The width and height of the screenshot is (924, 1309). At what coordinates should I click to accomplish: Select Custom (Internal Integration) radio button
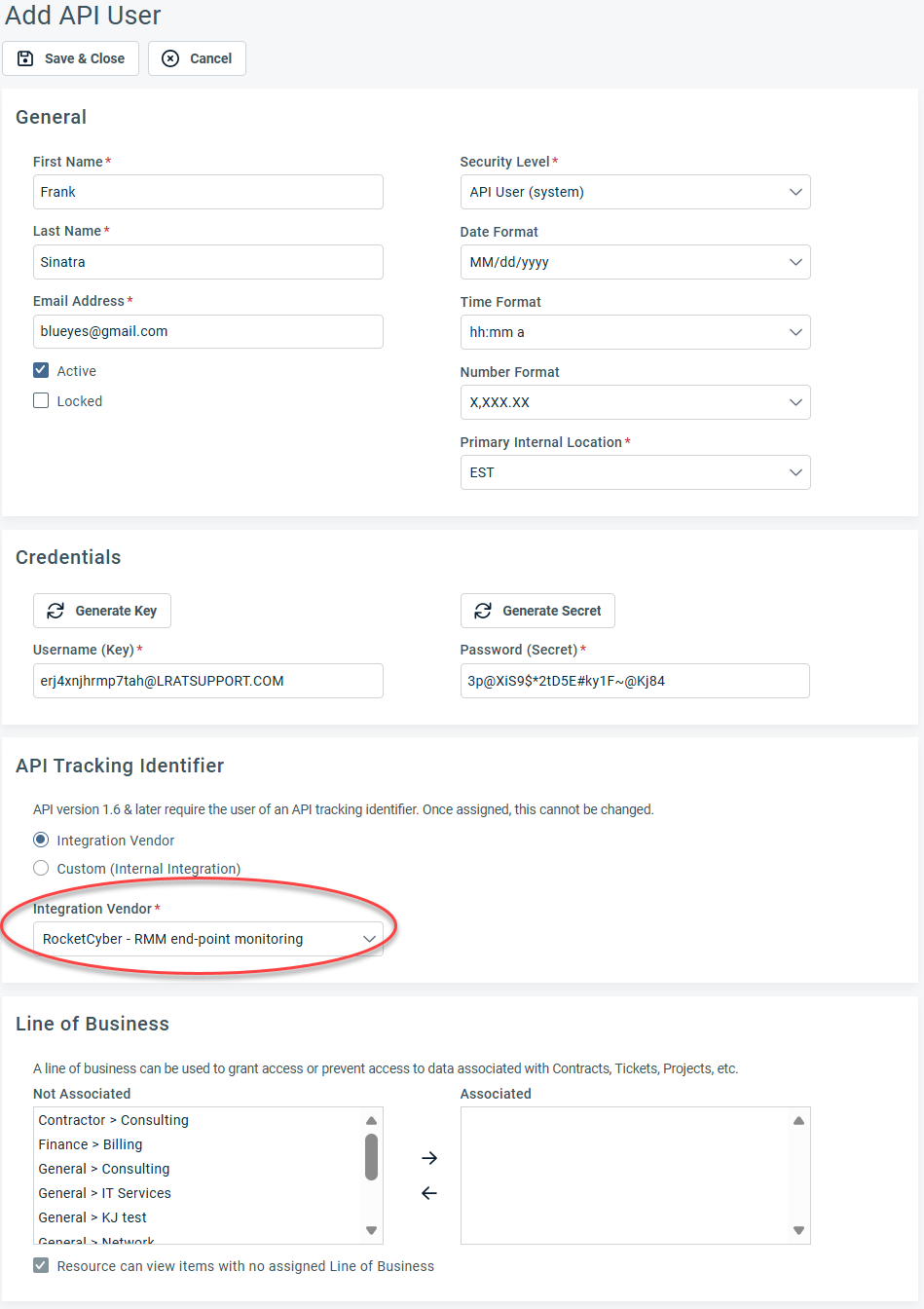tap(41, 868)
